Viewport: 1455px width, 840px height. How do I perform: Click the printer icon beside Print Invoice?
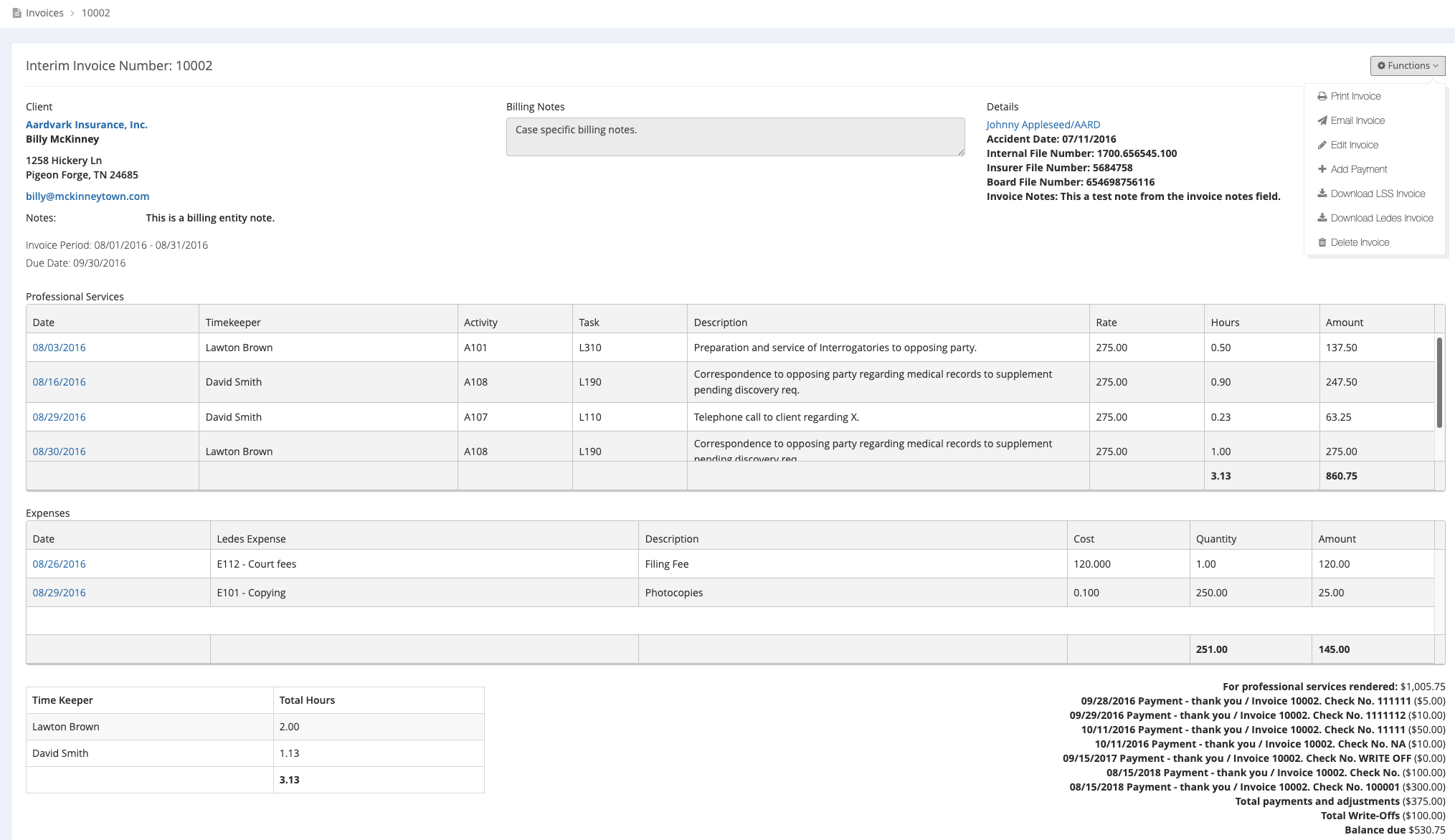point(1322,96)
